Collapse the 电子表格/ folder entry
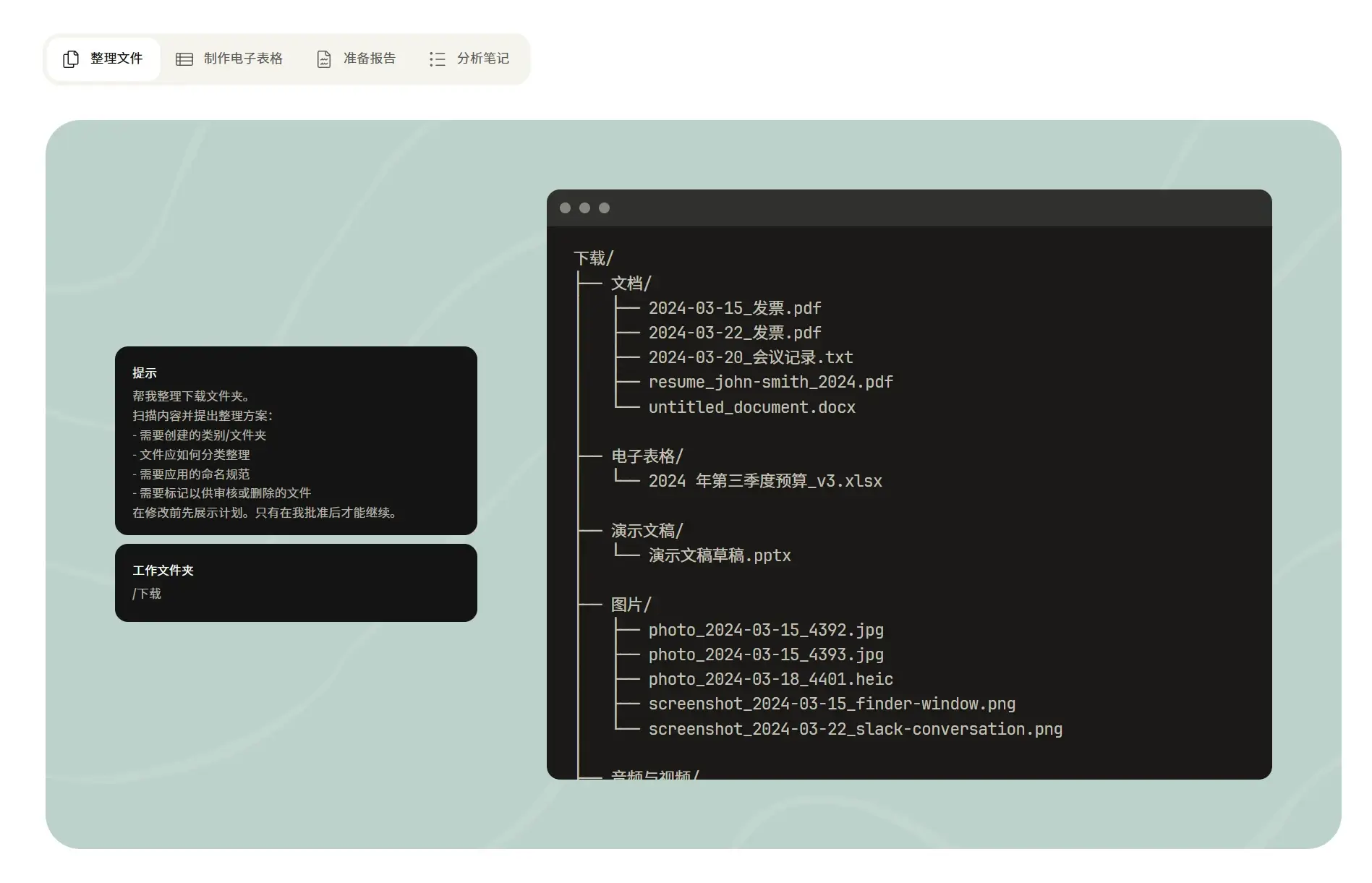Viewport: 1372px width, 883px height. coord(647,456)
